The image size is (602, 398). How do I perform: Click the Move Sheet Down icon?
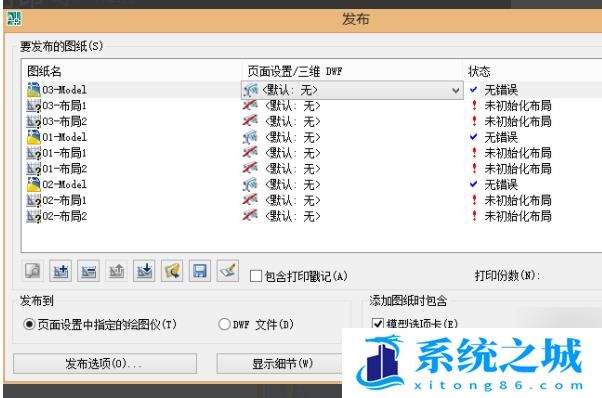(144, 271)
